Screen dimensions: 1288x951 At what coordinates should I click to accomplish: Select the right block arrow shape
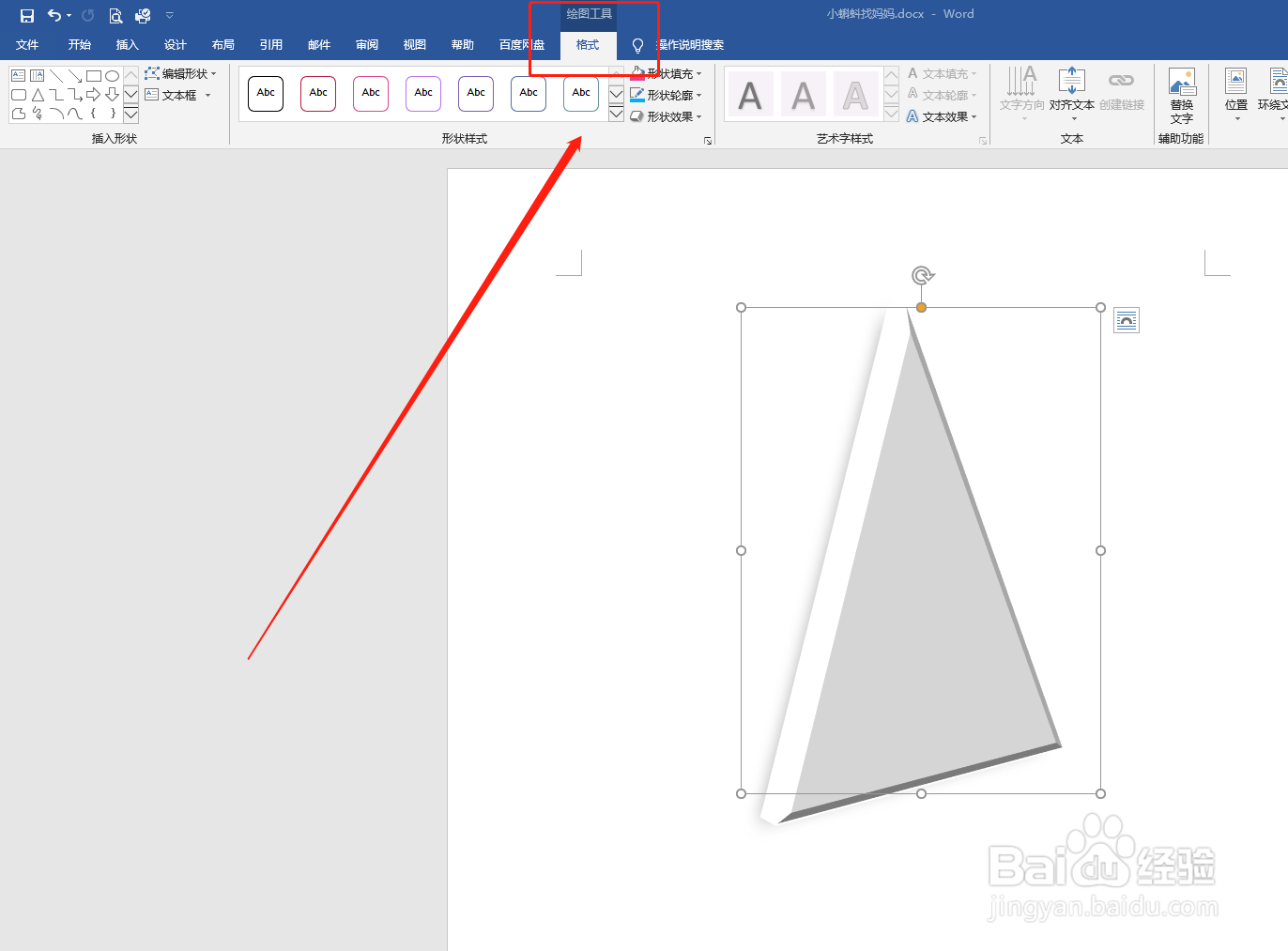[x=94, y=95]
